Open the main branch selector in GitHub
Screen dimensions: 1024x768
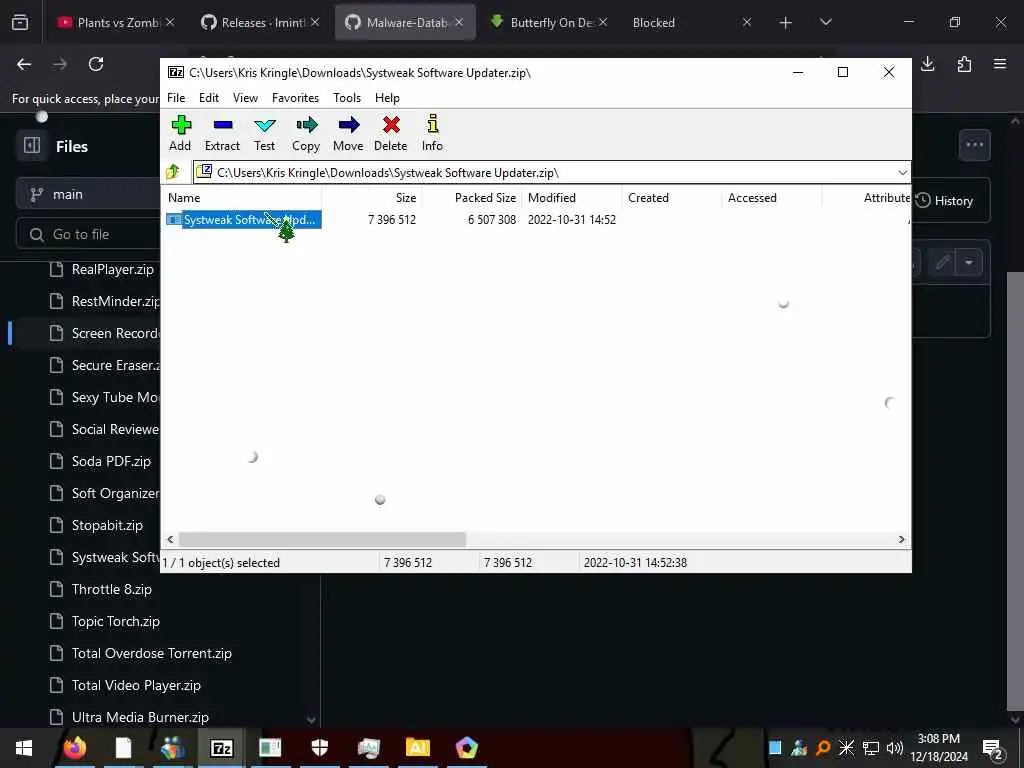[88, 195]
